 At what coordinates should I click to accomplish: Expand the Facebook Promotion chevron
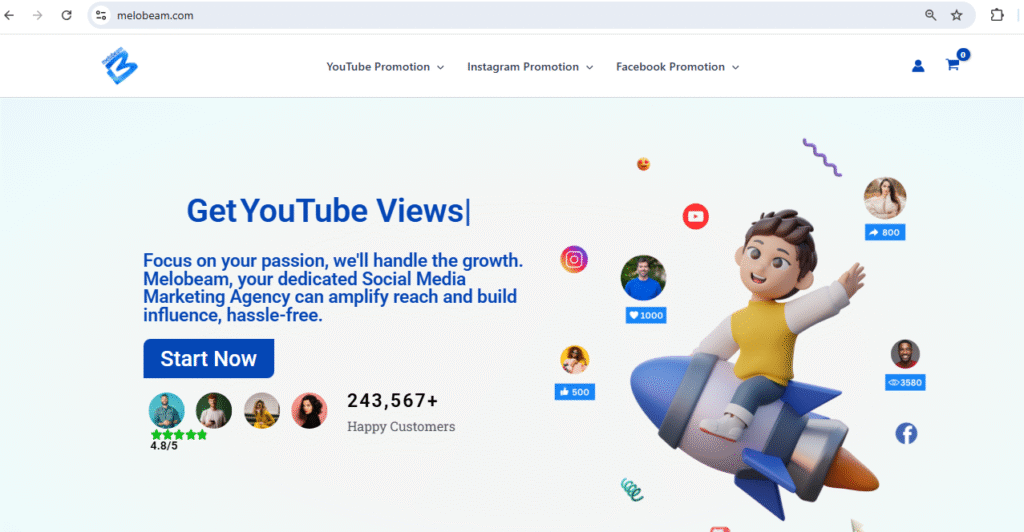pos(735,67)
